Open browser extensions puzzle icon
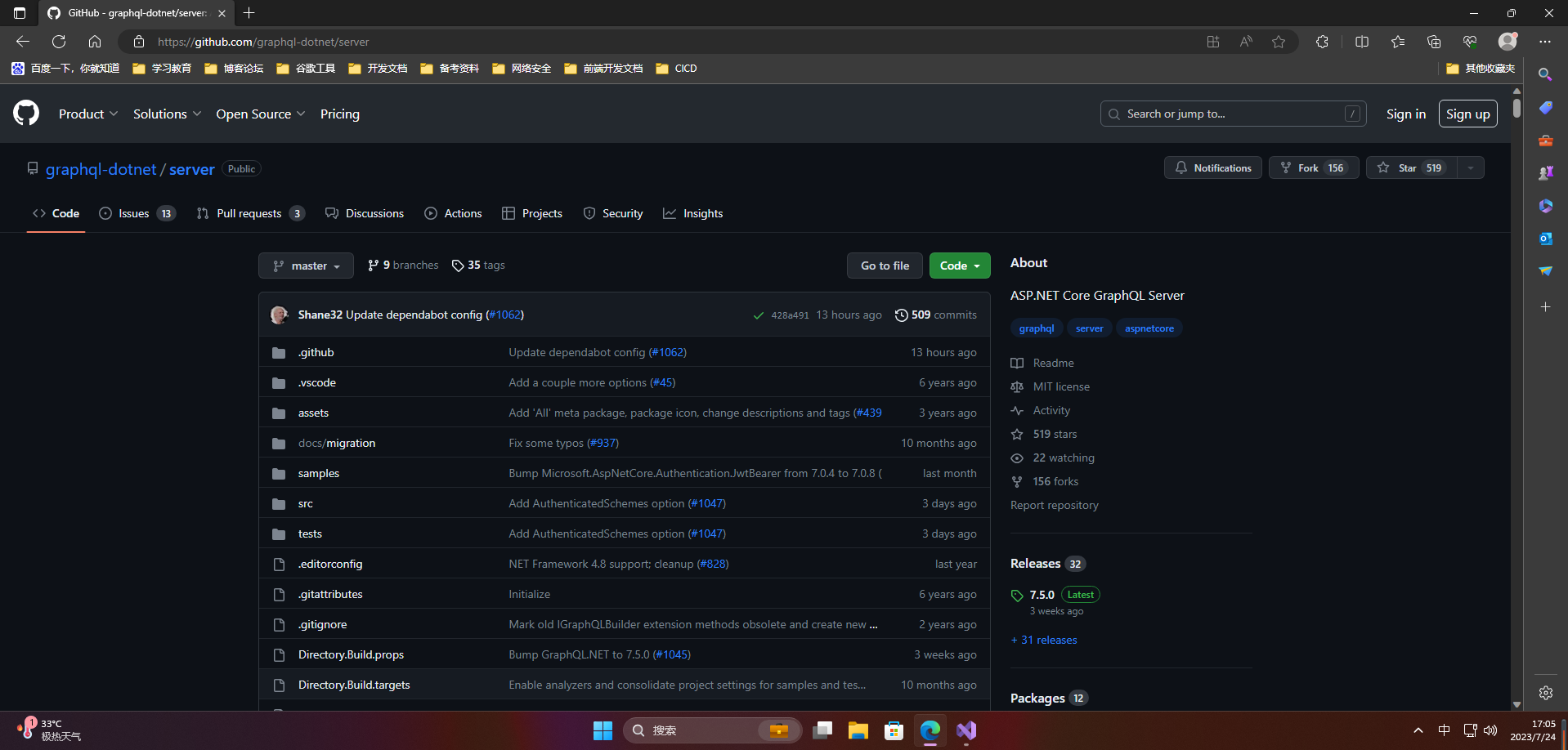 tap(1322, 42)
